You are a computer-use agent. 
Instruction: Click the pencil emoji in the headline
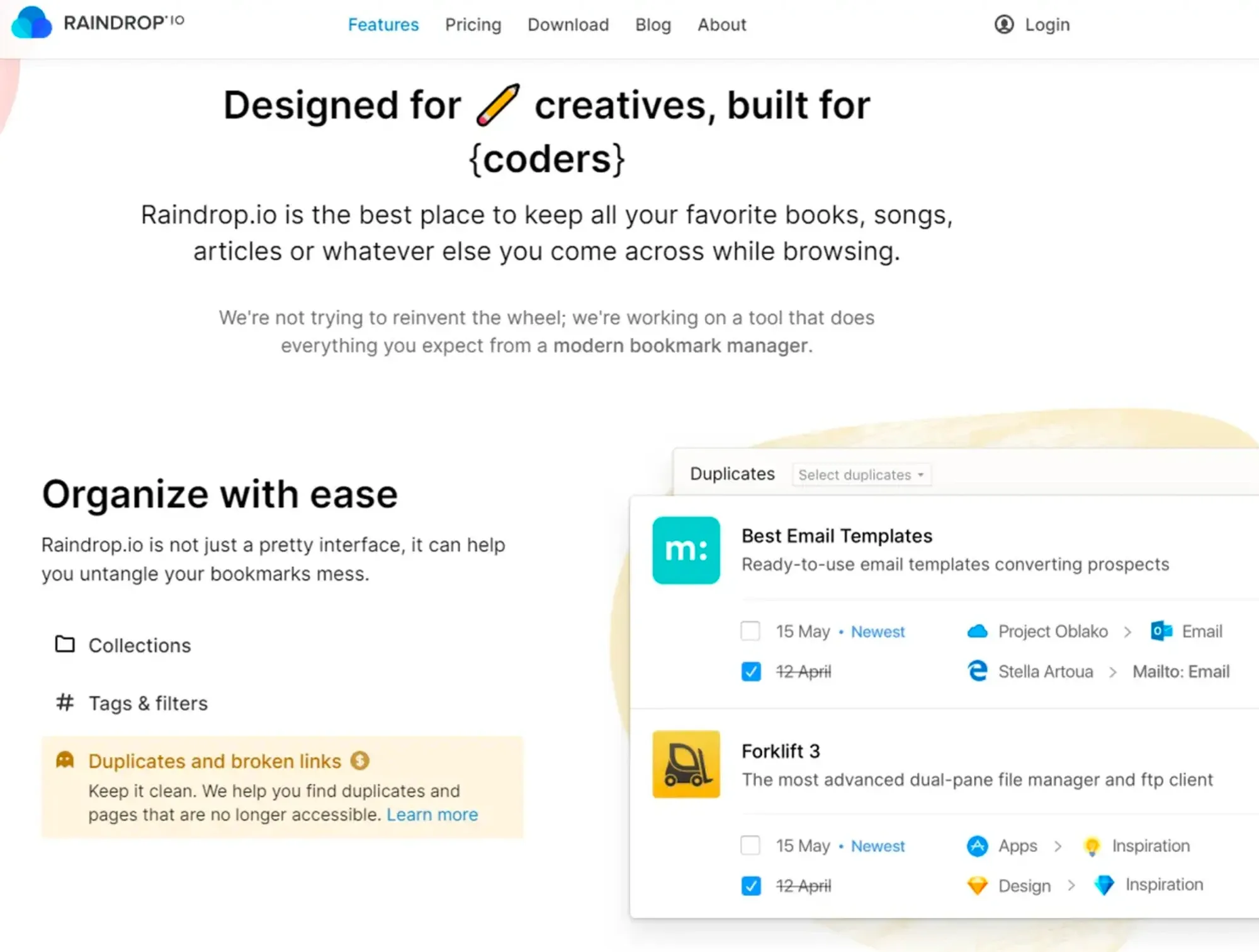tap(498, 104)
